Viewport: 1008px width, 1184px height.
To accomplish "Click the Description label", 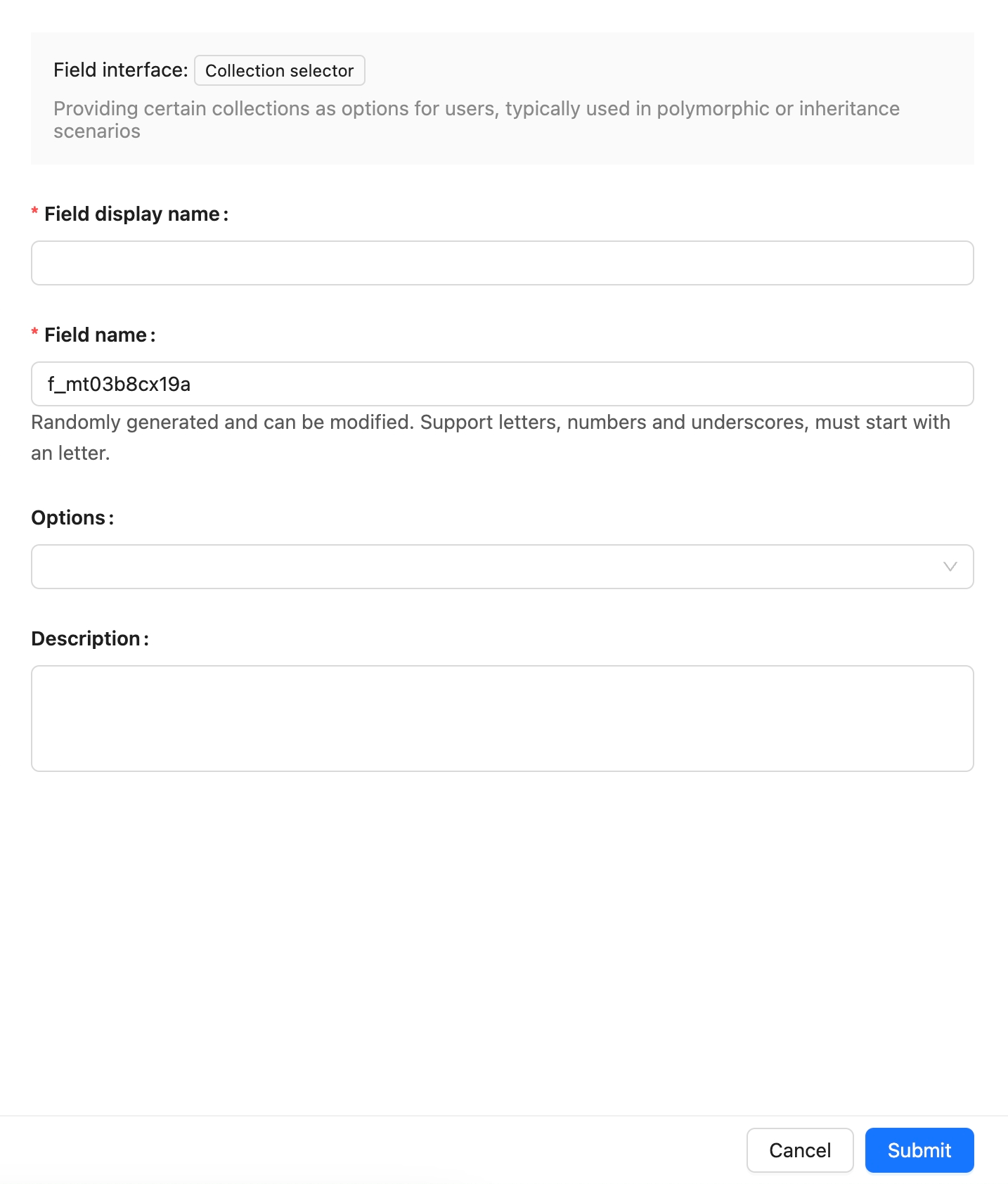I will 86,639.
